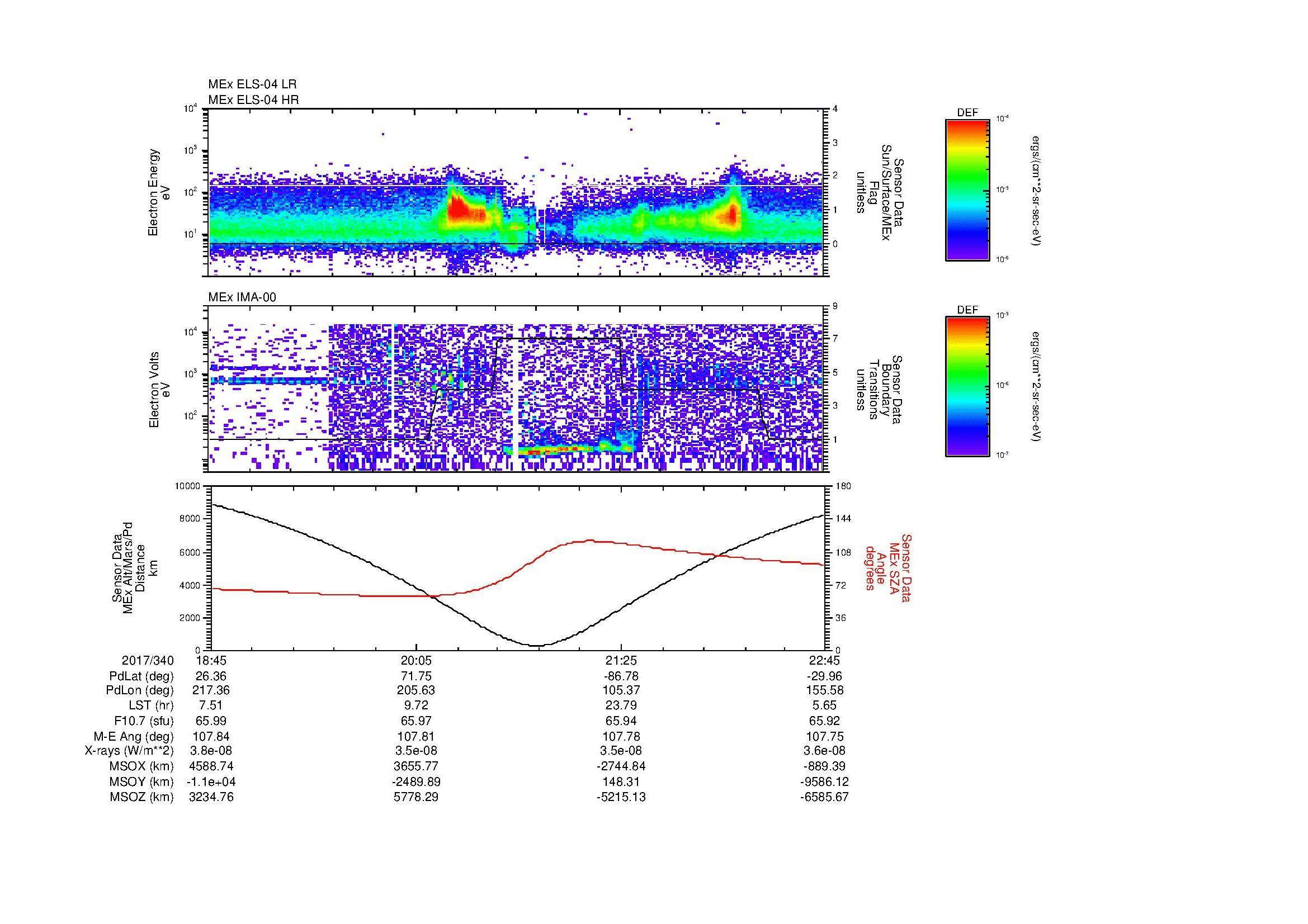
Task: Click the MSOZ value 5778.29
Action: [417, 797]
